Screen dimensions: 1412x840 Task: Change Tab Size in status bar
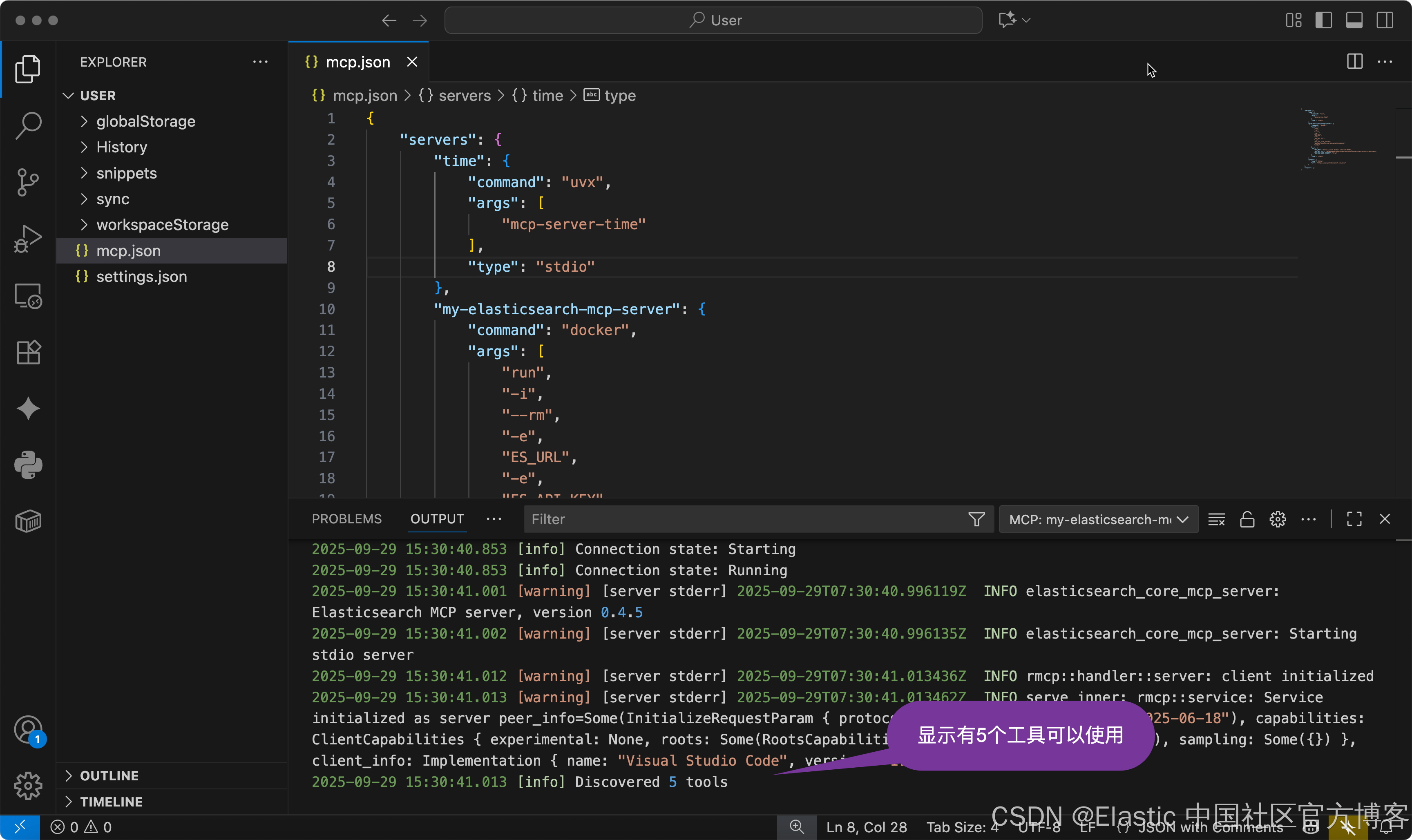[x=962, y=828]
